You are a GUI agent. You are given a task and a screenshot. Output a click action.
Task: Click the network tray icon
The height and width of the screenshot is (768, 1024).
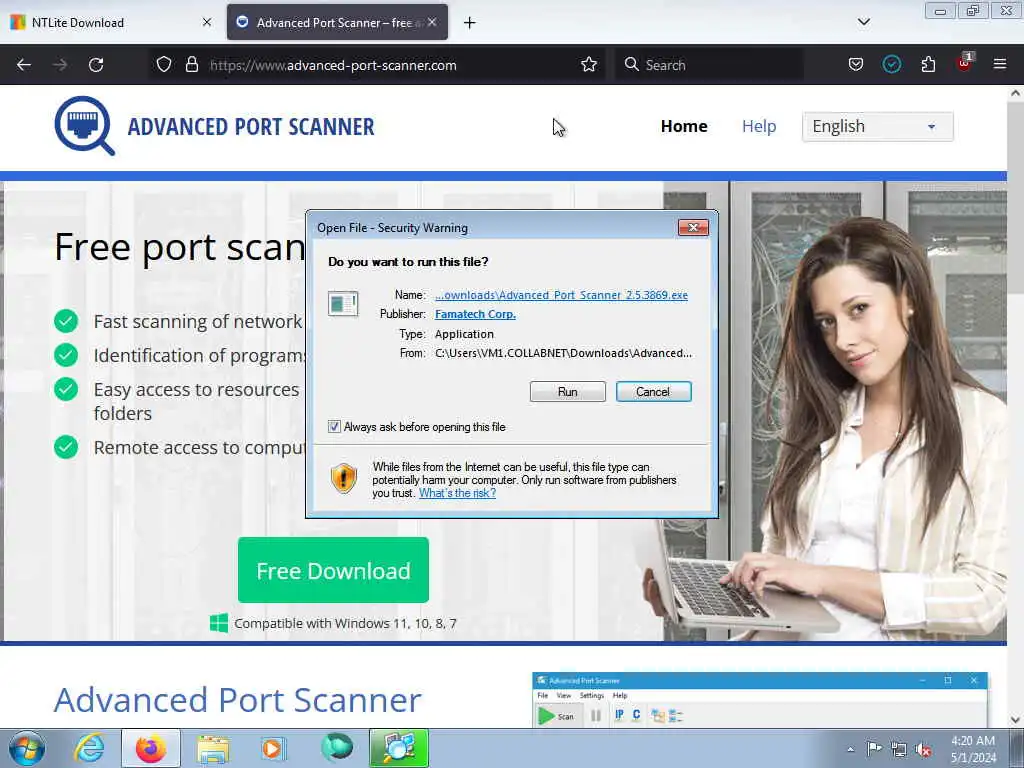[x=899, y=750]
